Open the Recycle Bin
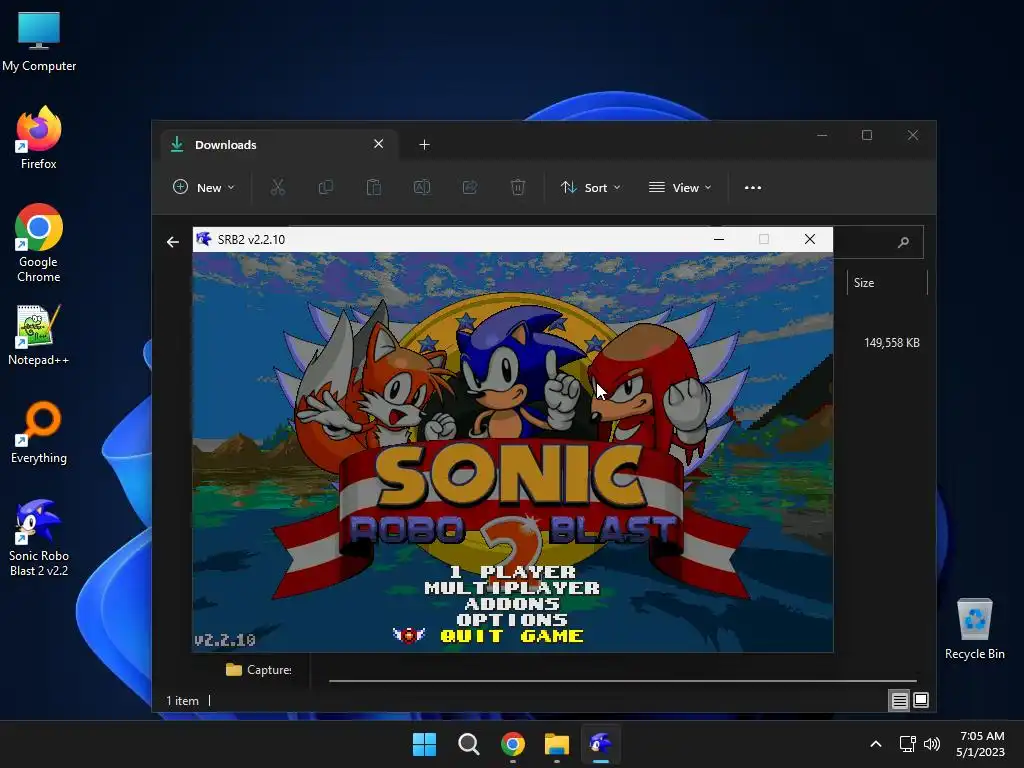 [974, 629]
